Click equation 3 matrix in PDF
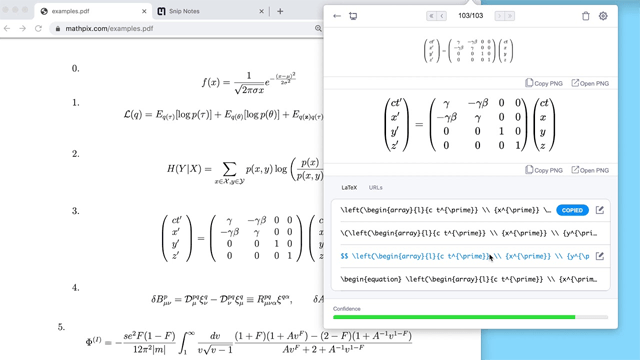 [x=243, y=238]
